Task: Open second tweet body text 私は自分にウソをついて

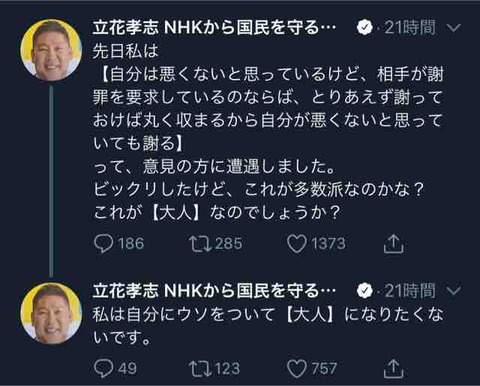Action: pyautogui.click(x=268, y=326)
